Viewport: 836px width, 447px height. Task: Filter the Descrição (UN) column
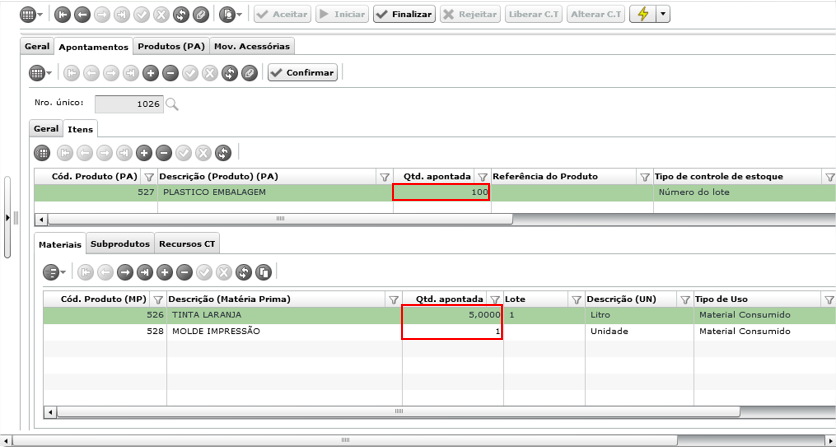coord(685,300)
